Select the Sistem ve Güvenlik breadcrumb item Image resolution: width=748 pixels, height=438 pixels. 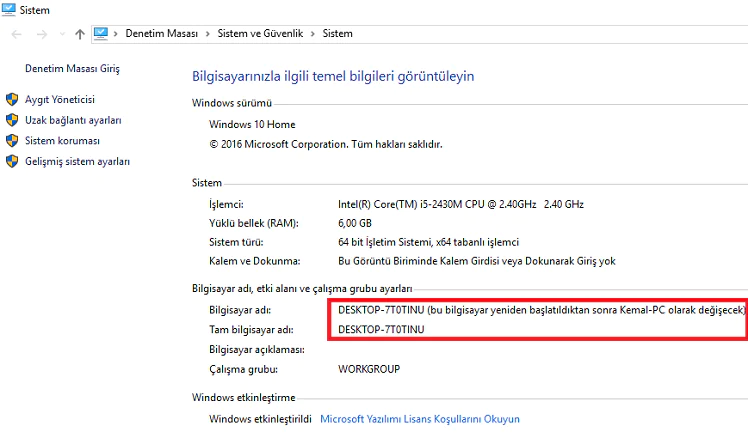click(262, 34)
